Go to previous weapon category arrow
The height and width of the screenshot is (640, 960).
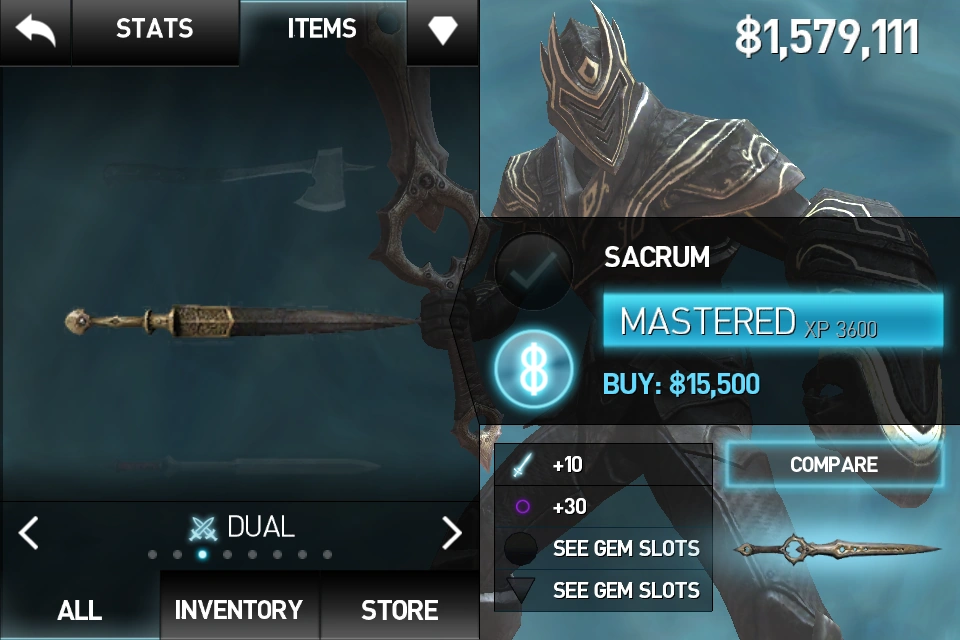pyautogui.click(x=29, y=532)
